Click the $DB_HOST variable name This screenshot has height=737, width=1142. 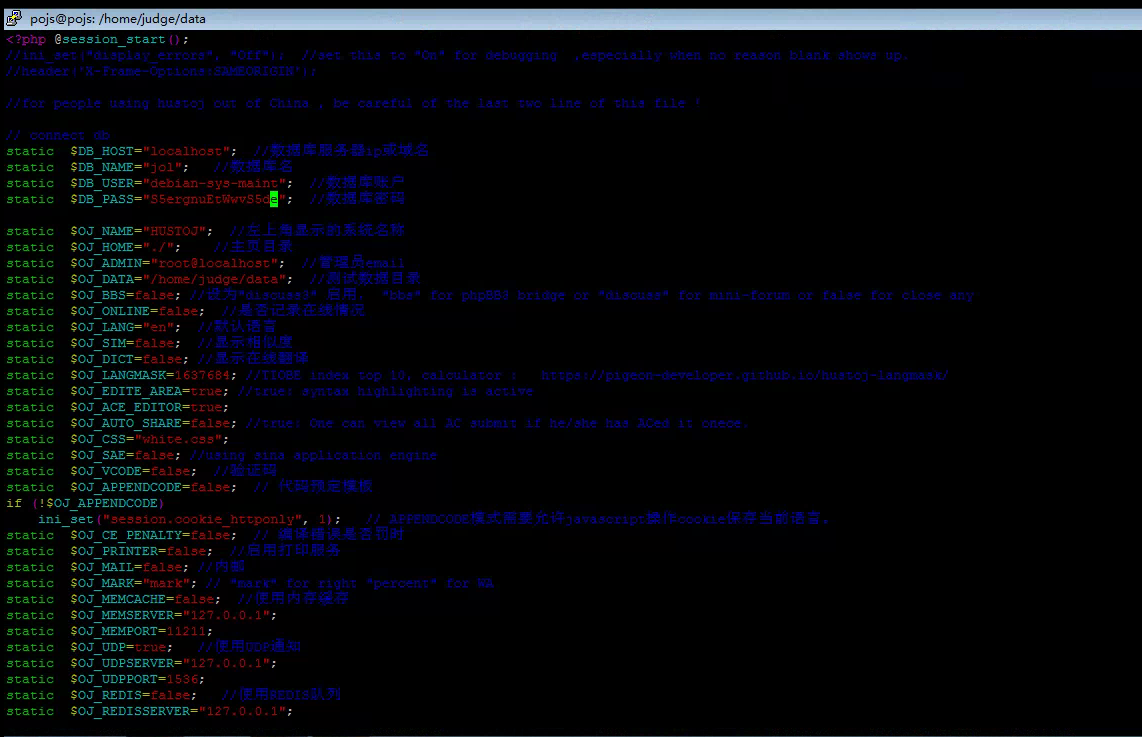[102, 151]
